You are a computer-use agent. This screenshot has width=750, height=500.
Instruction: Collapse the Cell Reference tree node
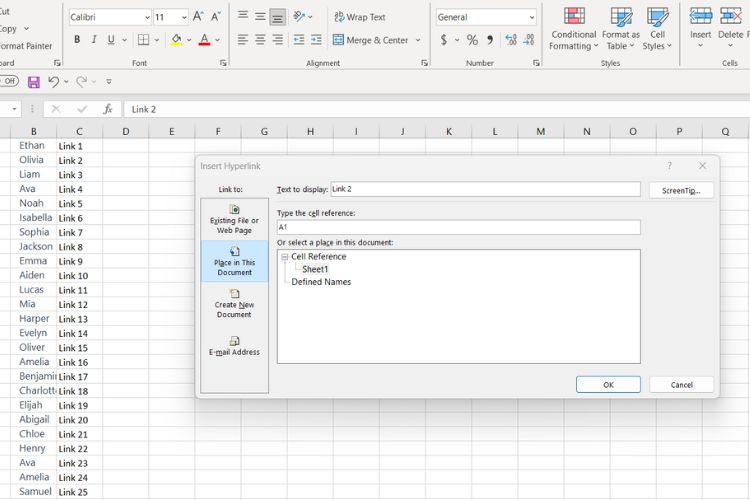point(285,257)
